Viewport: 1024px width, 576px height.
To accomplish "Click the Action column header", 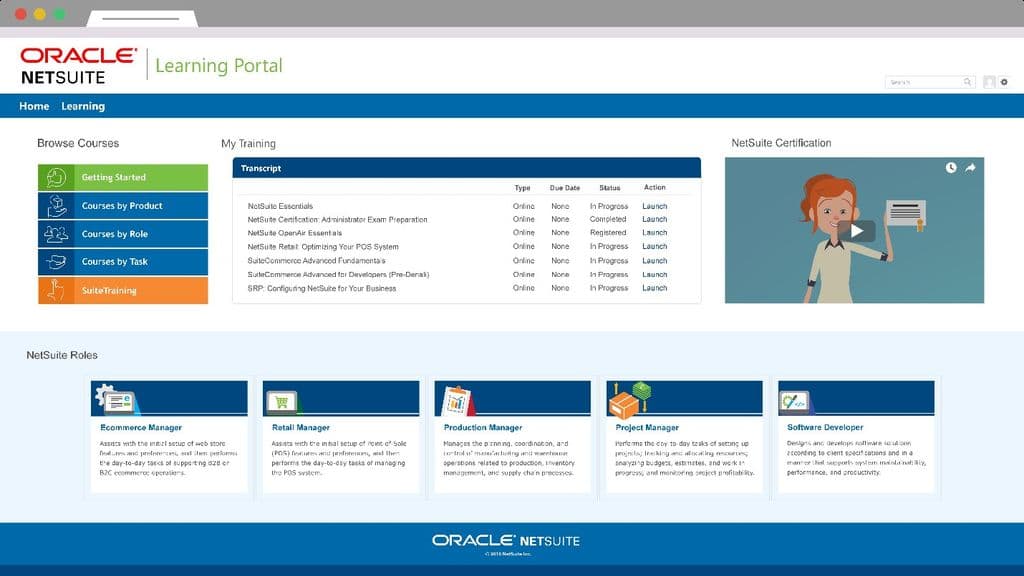I will [654, 187].
